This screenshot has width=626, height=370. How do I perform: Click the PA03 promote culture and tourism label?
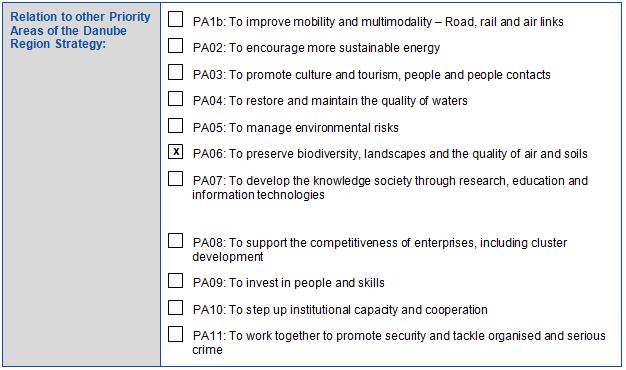[x=371, y=75]
